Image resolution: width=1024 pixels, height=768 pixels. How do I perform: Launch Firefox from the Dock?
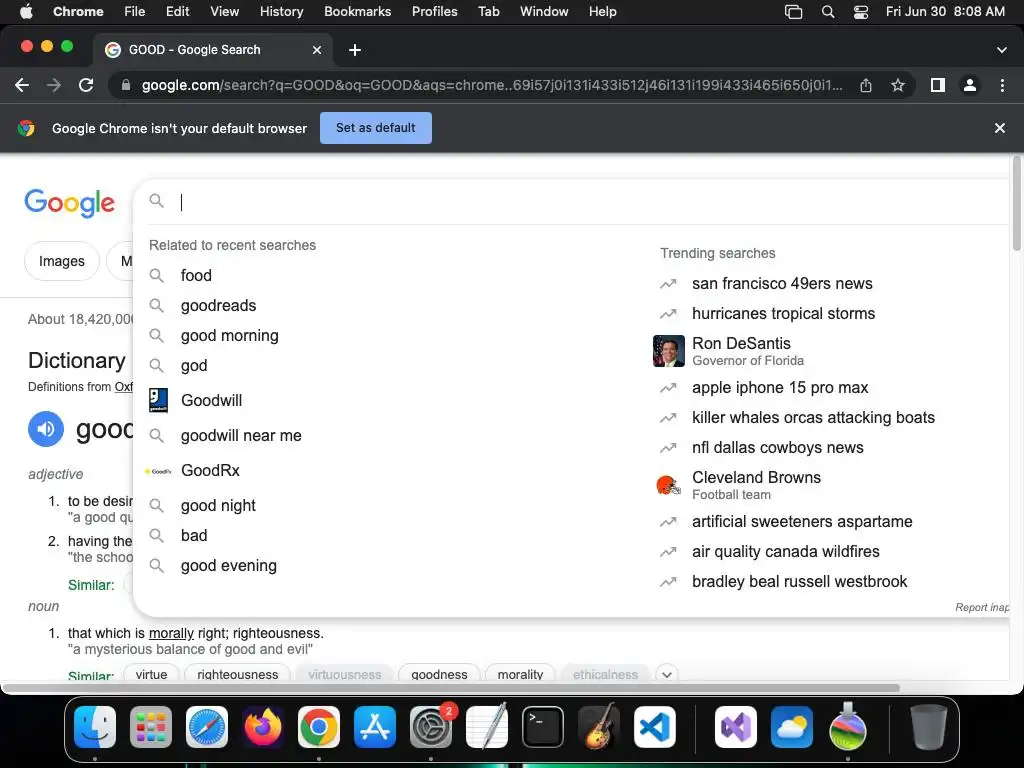tap(263, 727)
